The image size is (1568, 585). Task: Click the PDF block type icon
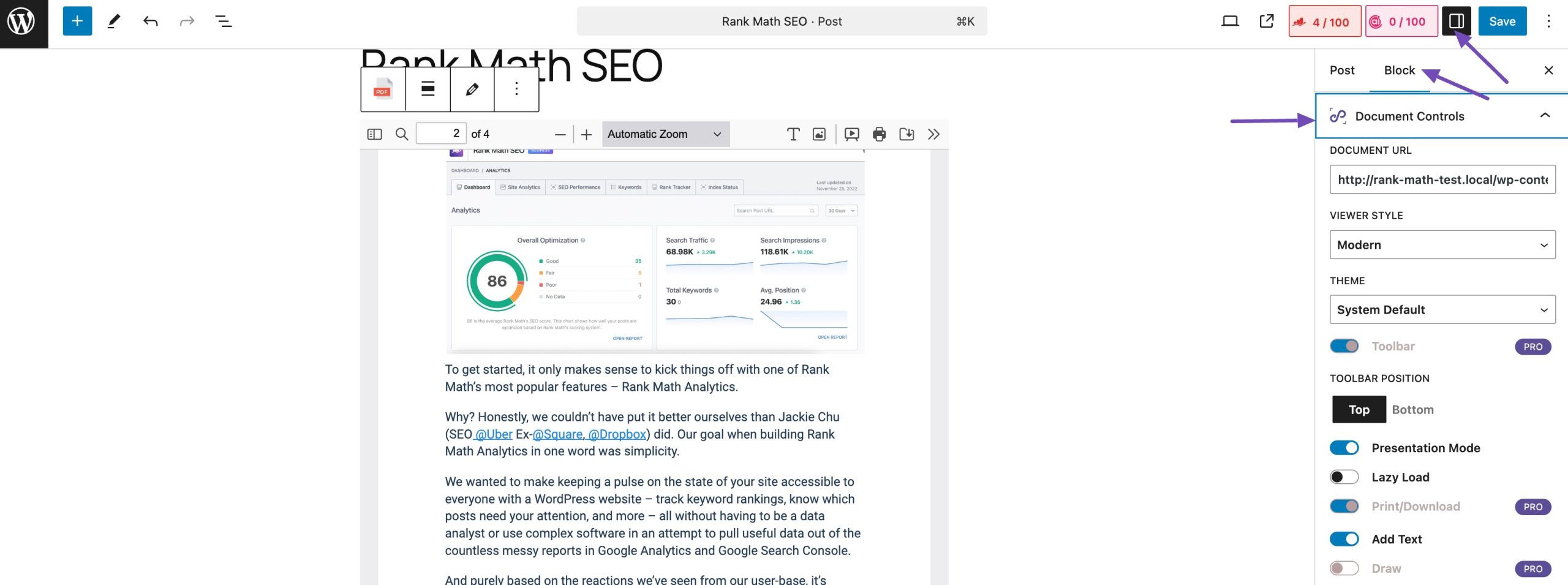pos(383,89)
